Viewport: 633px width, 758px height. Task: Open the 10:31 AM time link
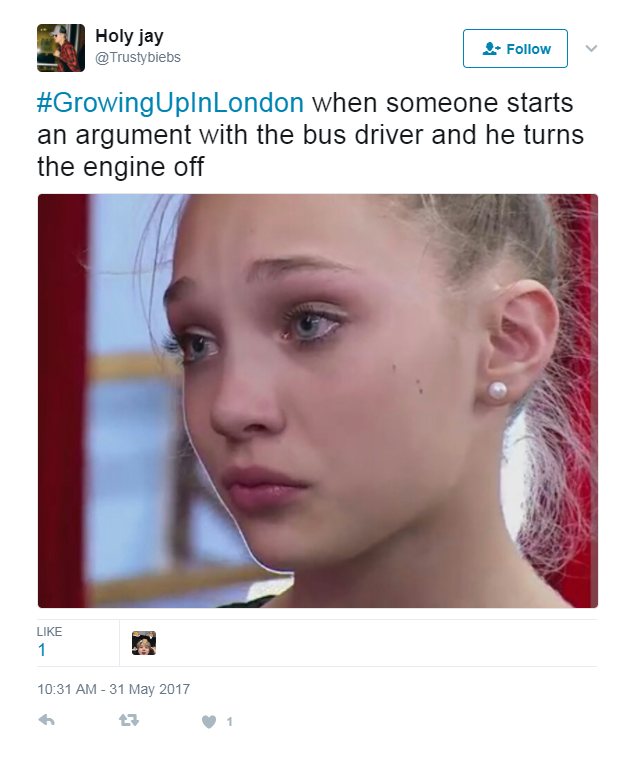(67, 689)
